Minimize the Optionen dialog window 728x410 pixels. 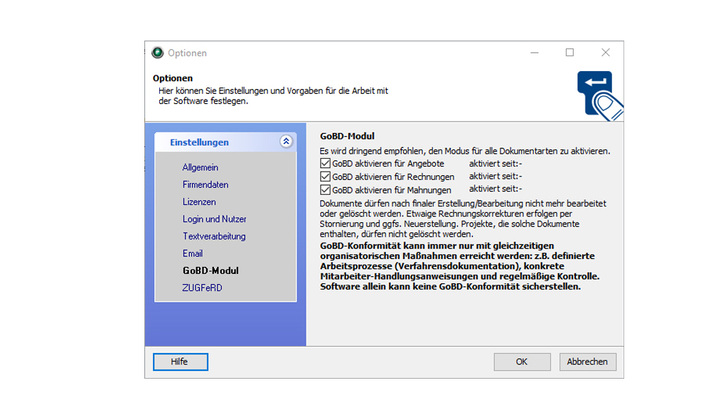(533, 53)
